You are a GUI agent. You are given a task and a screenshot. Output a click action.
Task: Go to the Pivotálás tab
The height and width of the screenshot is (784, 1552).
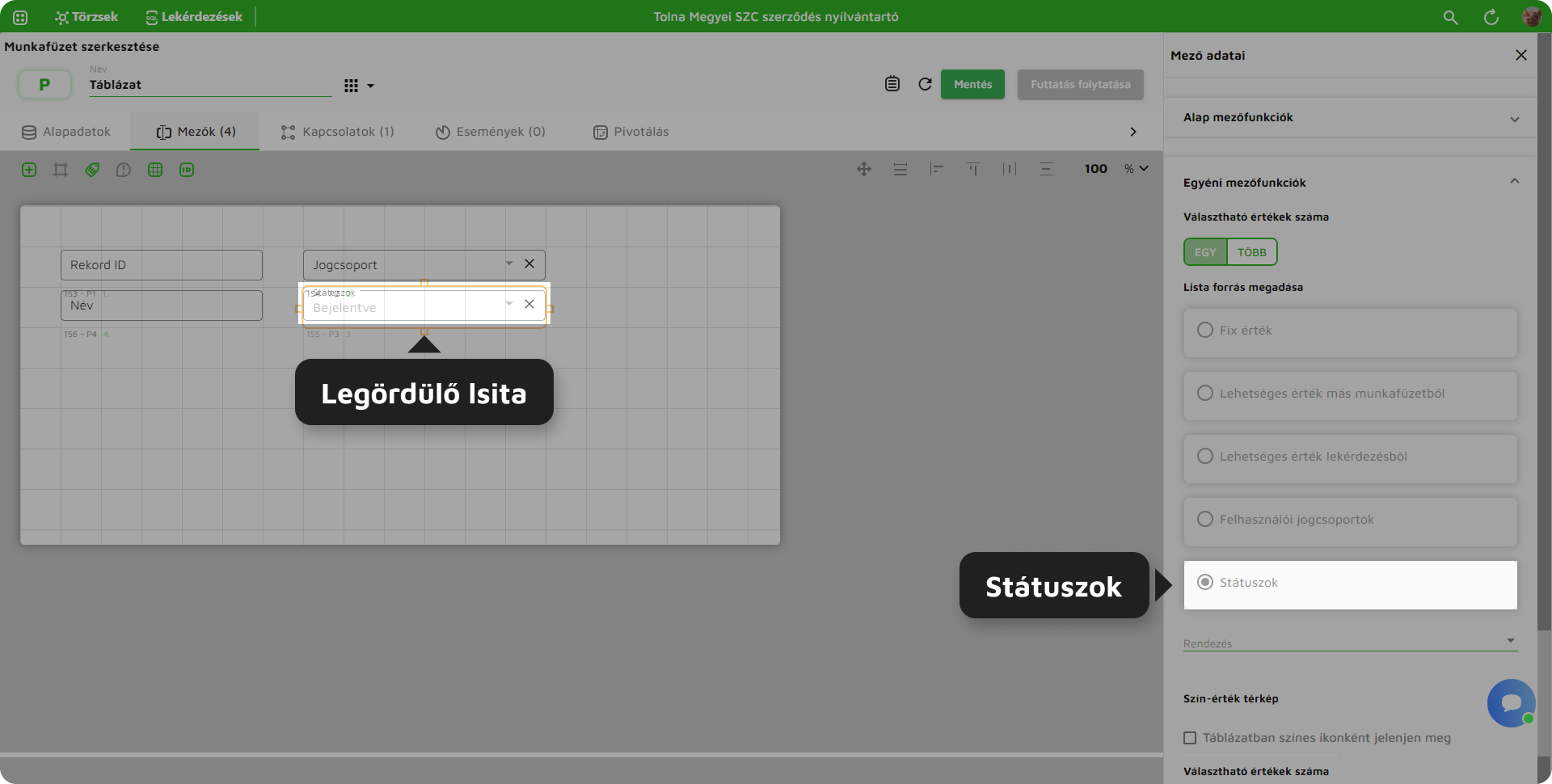point(631,132)
